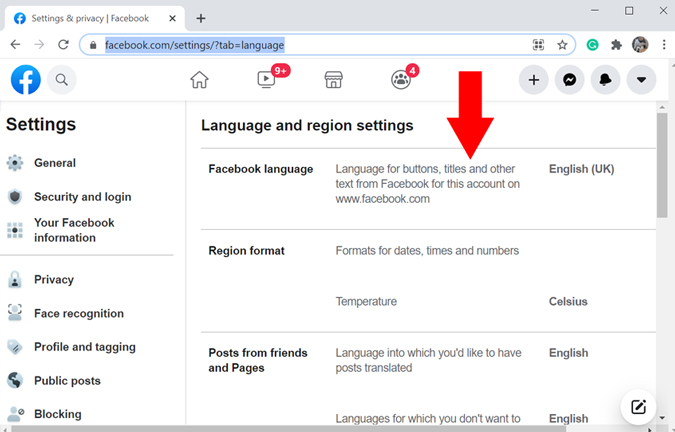Open the Chrome profile avatar
Screen dimensions: 675x432
[640, 45]
